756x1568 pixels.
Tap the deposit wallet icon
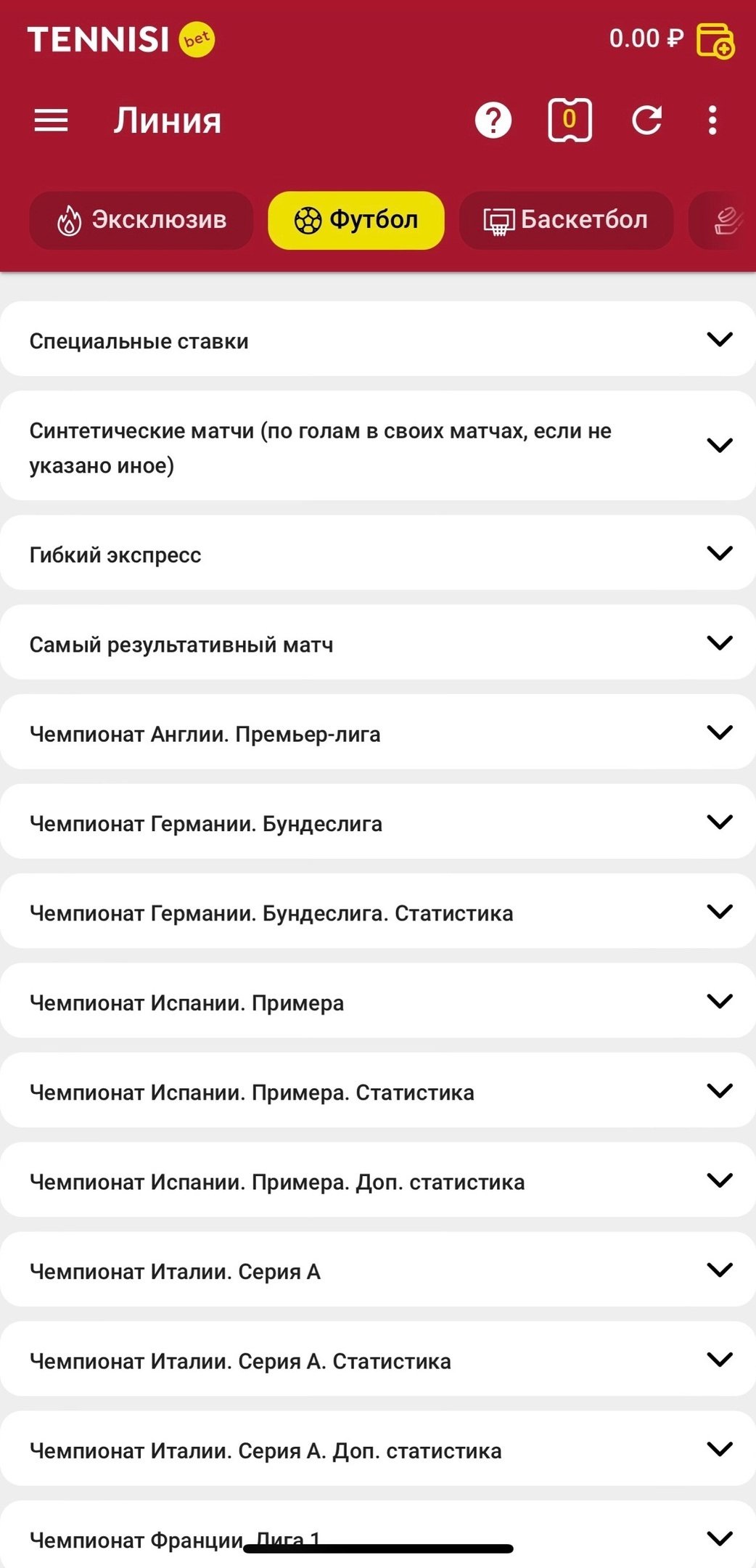[715, 40]
